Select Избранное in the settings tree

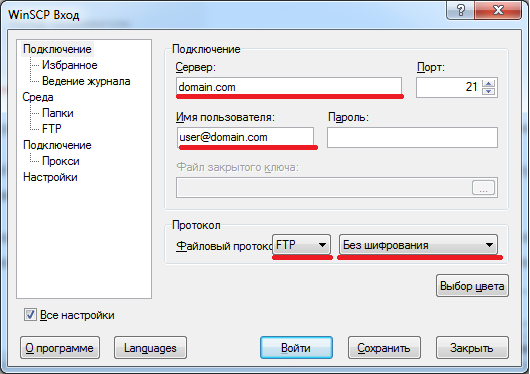[70, 65]
